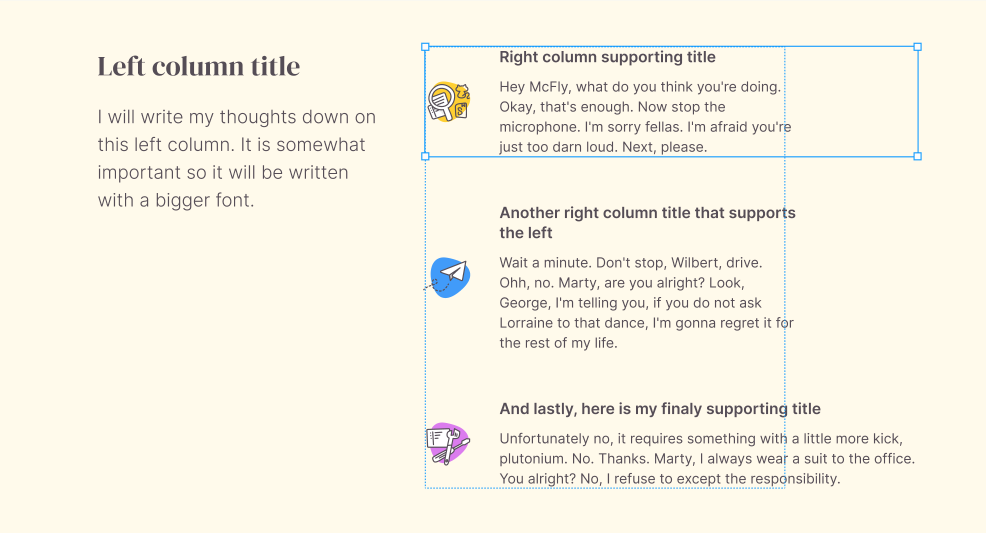Click the yellow magnifier and document icon
This screenshot has width=986, height=533.
(449, 101)
